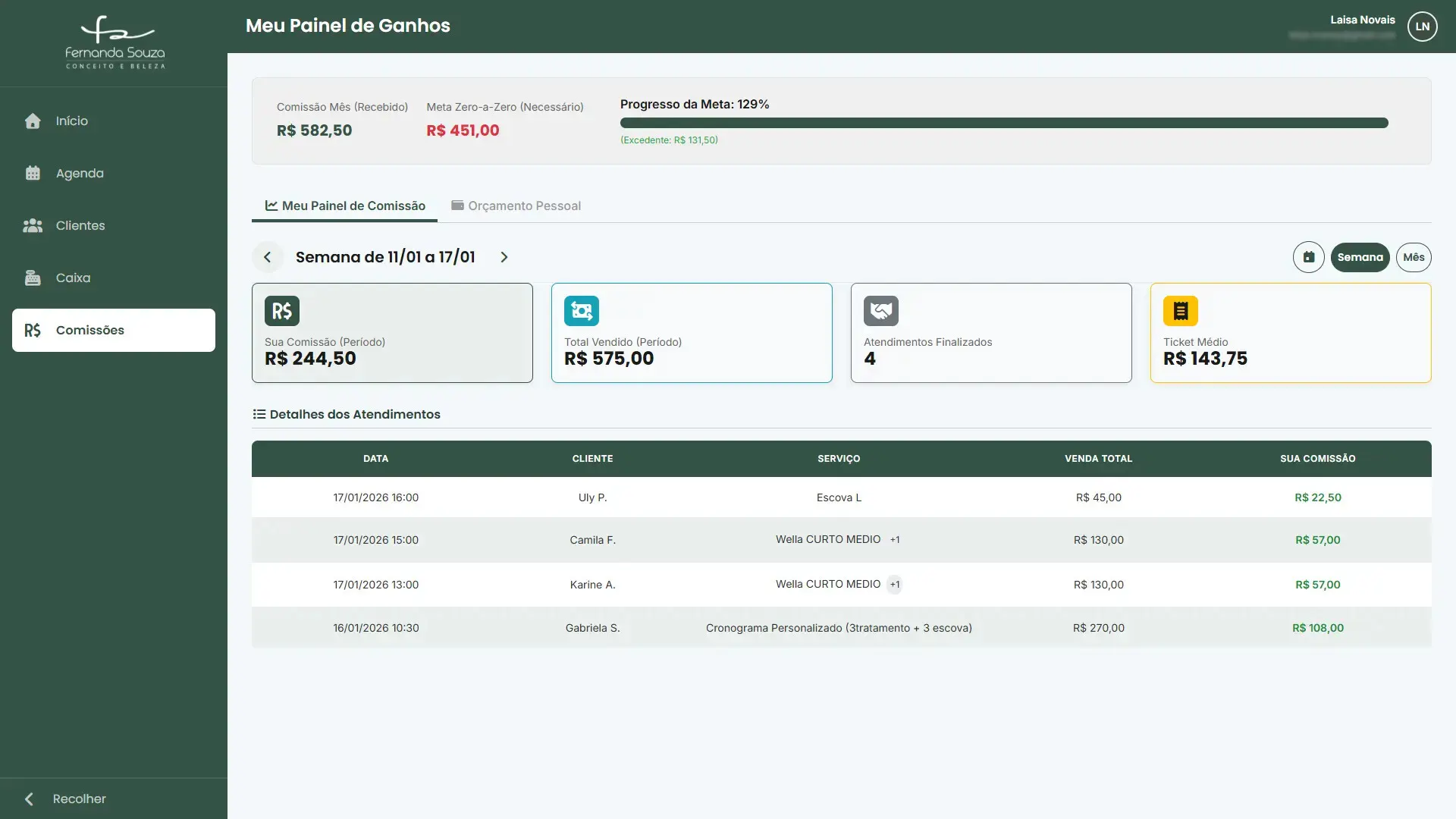This screenshot has height=819, width=1456.
Task: Select the Meu Painel de Comissão tab
Action: coord(345,206)
